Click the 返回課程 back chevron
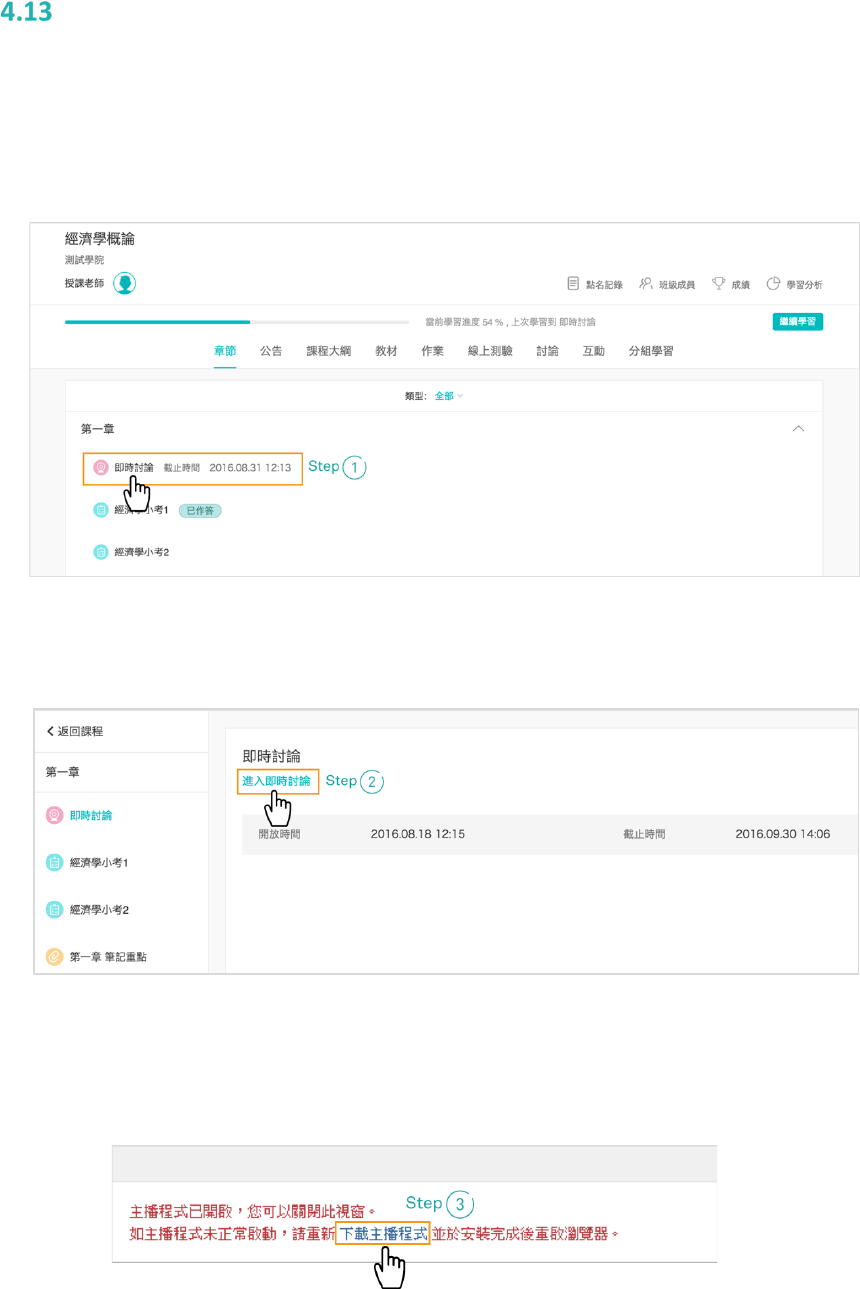The width and height of the screenshot is (860, 1289). 51,732
